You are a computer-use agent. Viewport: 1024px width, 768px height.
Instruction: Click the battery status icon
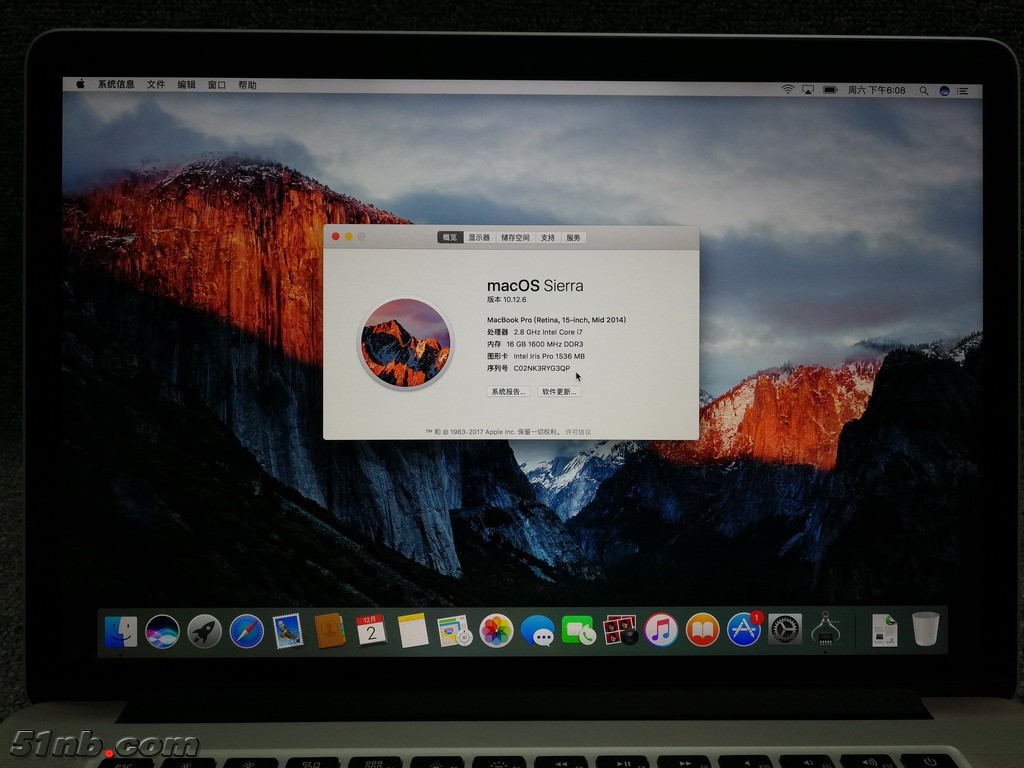830,89
